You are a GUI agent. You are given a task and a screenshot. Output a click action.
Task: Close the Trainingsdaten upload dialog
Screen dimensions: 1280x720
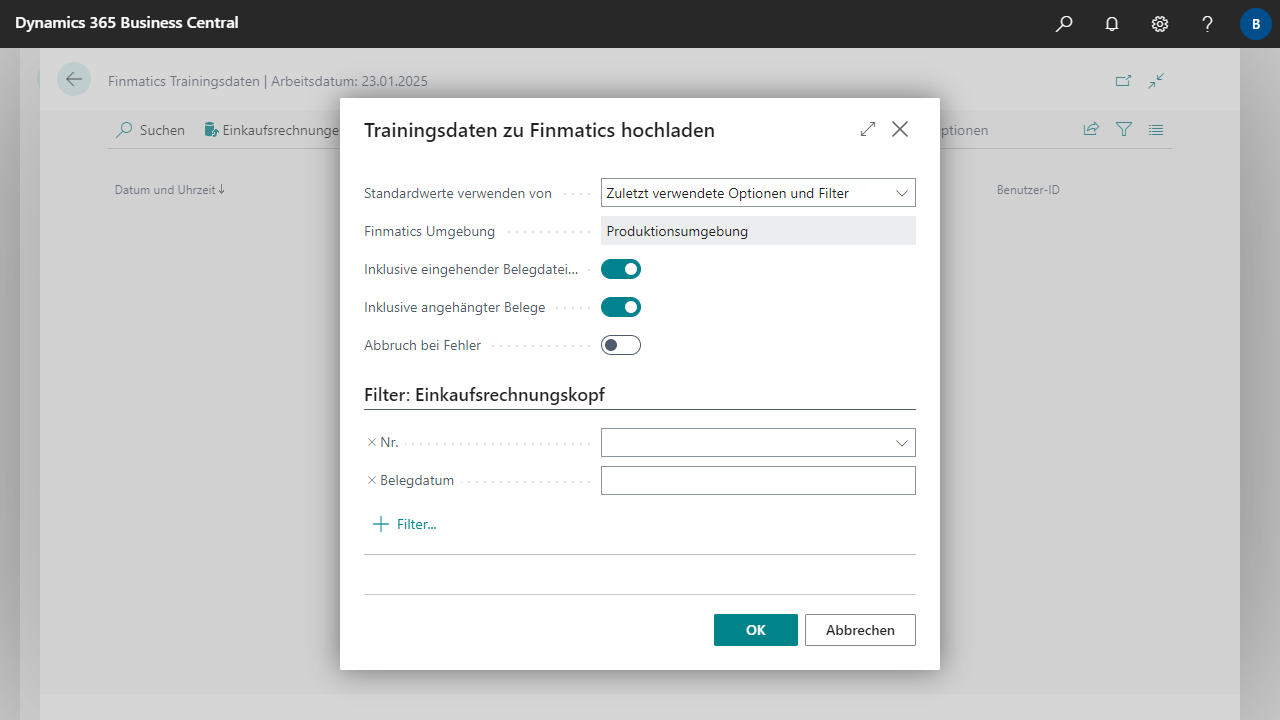pyautogui.click(x=900, y=129)
